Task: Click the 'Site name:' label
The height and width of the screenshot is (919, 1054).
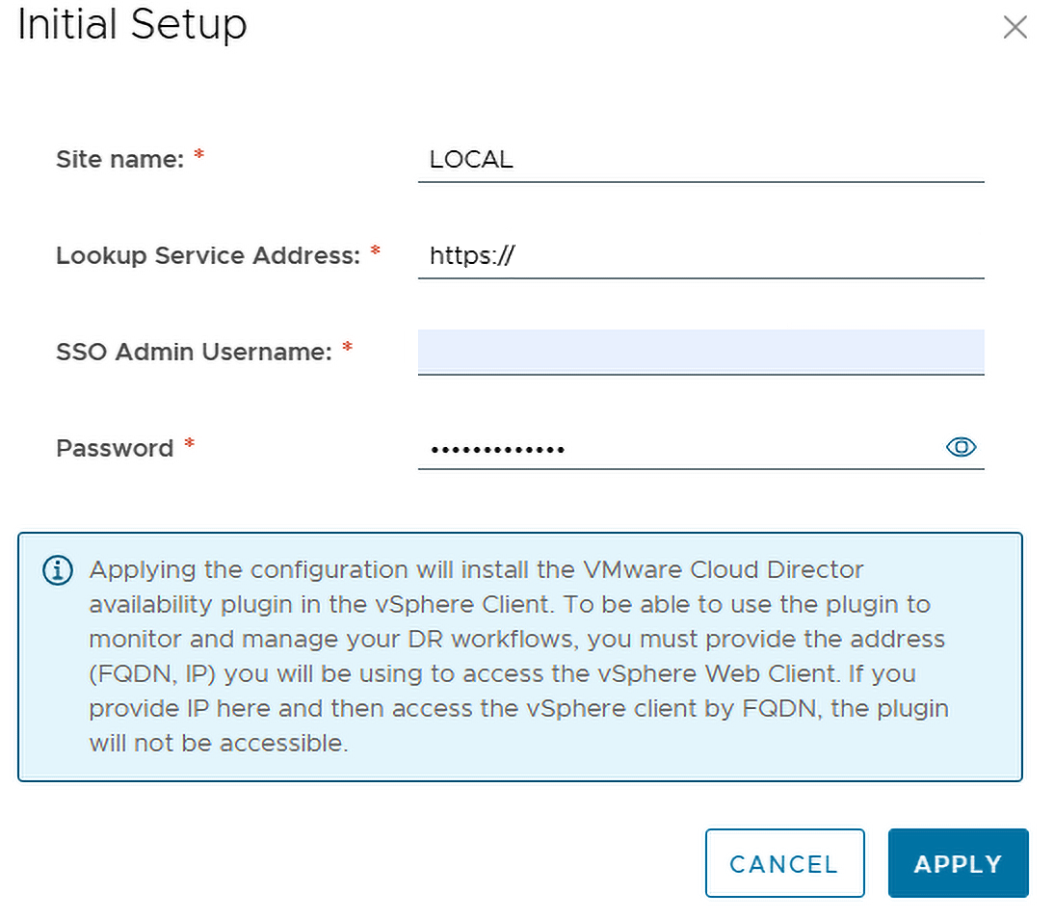Action: (120, 159)
